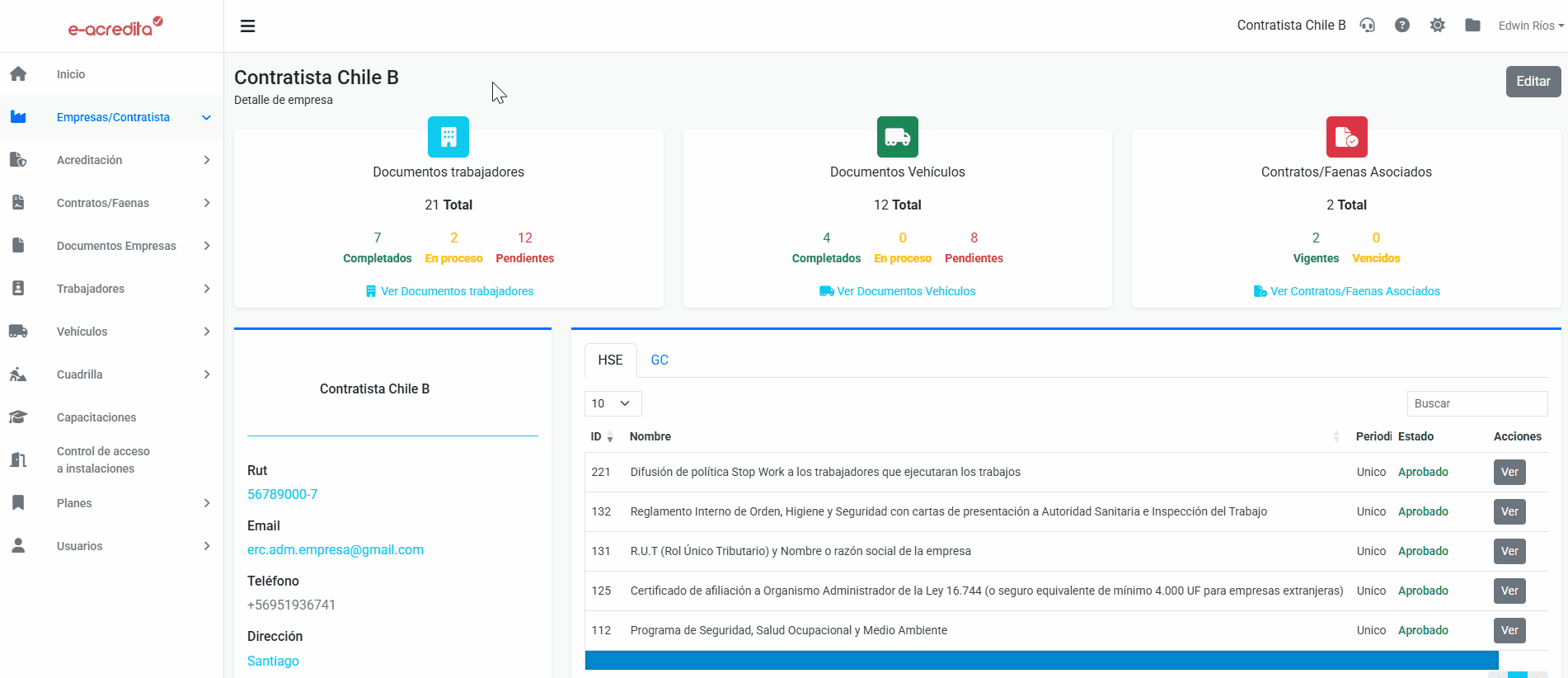Click the folder icon in header
Image resolution: width=1568 pixels, height=678 pixels.
pyautogui.click(x=1472, y=26)
